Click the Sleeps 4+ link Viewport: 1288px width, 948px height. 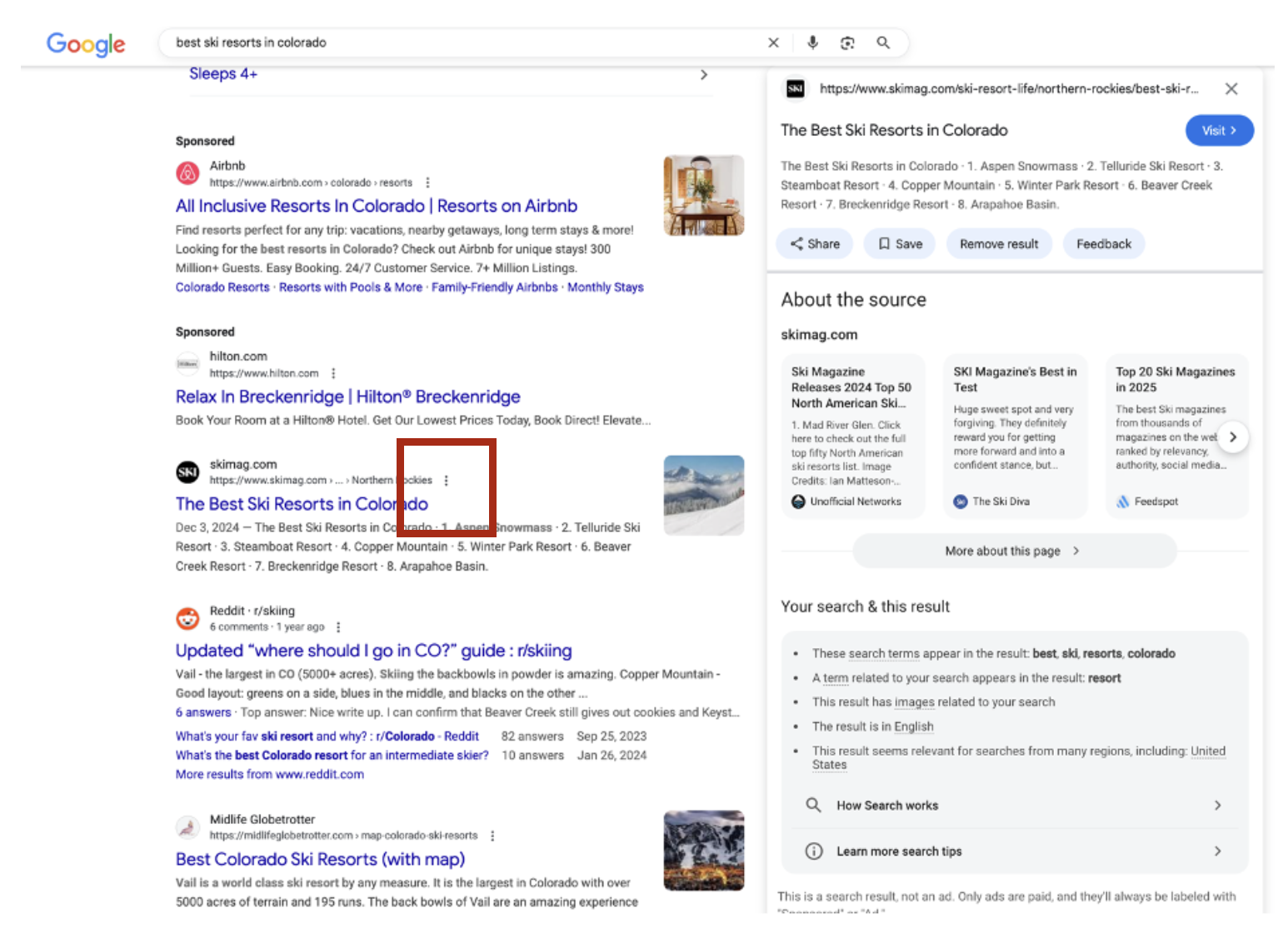pos(223,74)
